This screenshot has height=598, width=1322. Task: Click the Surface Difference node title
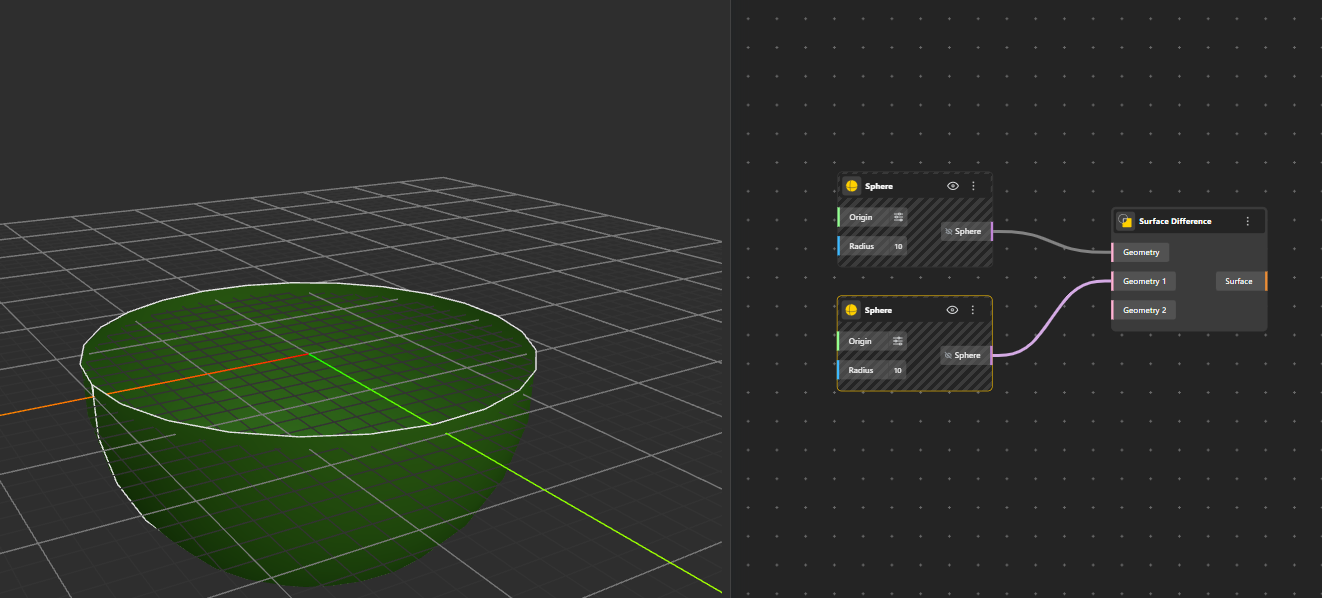click(x=1174, y=221)
